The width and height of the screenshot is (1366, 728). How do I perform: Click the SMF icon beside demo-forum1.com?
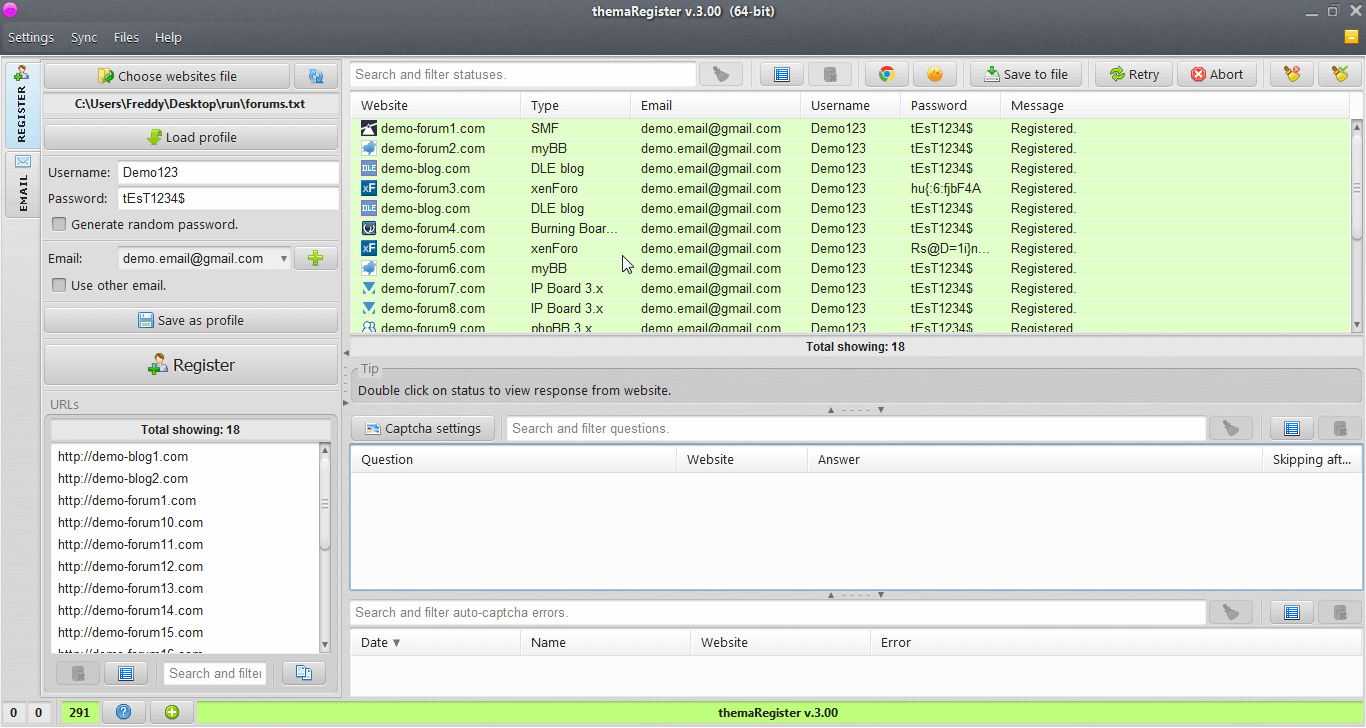pyautogui.click(x=369, y=128)
